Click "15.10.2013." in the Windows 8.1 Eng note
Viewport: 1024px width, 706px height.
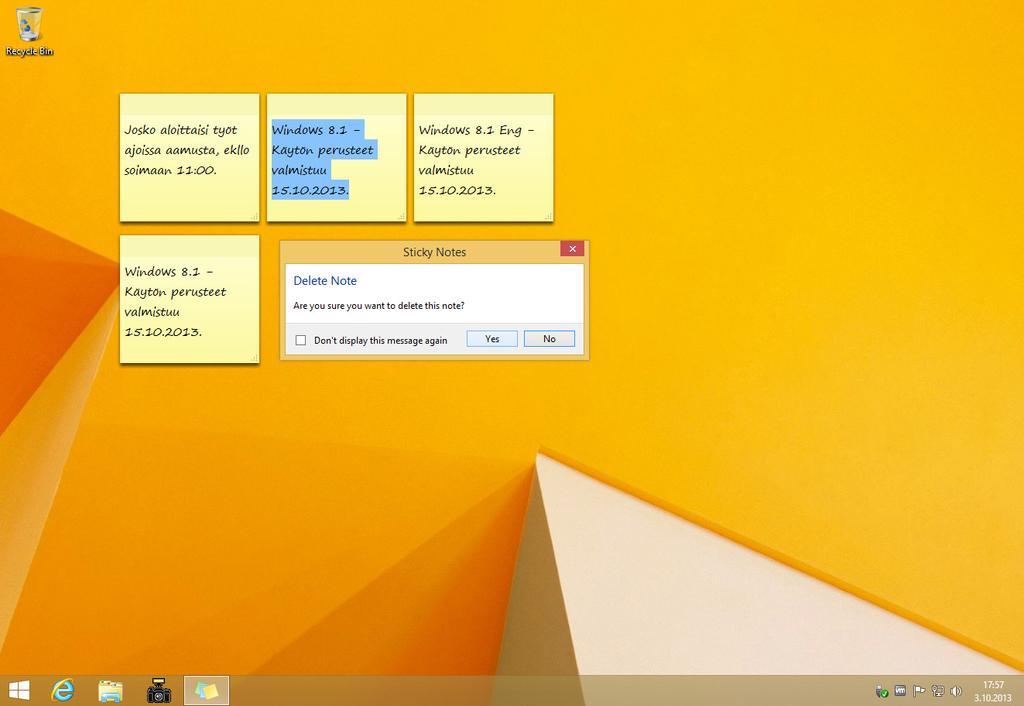457,191
